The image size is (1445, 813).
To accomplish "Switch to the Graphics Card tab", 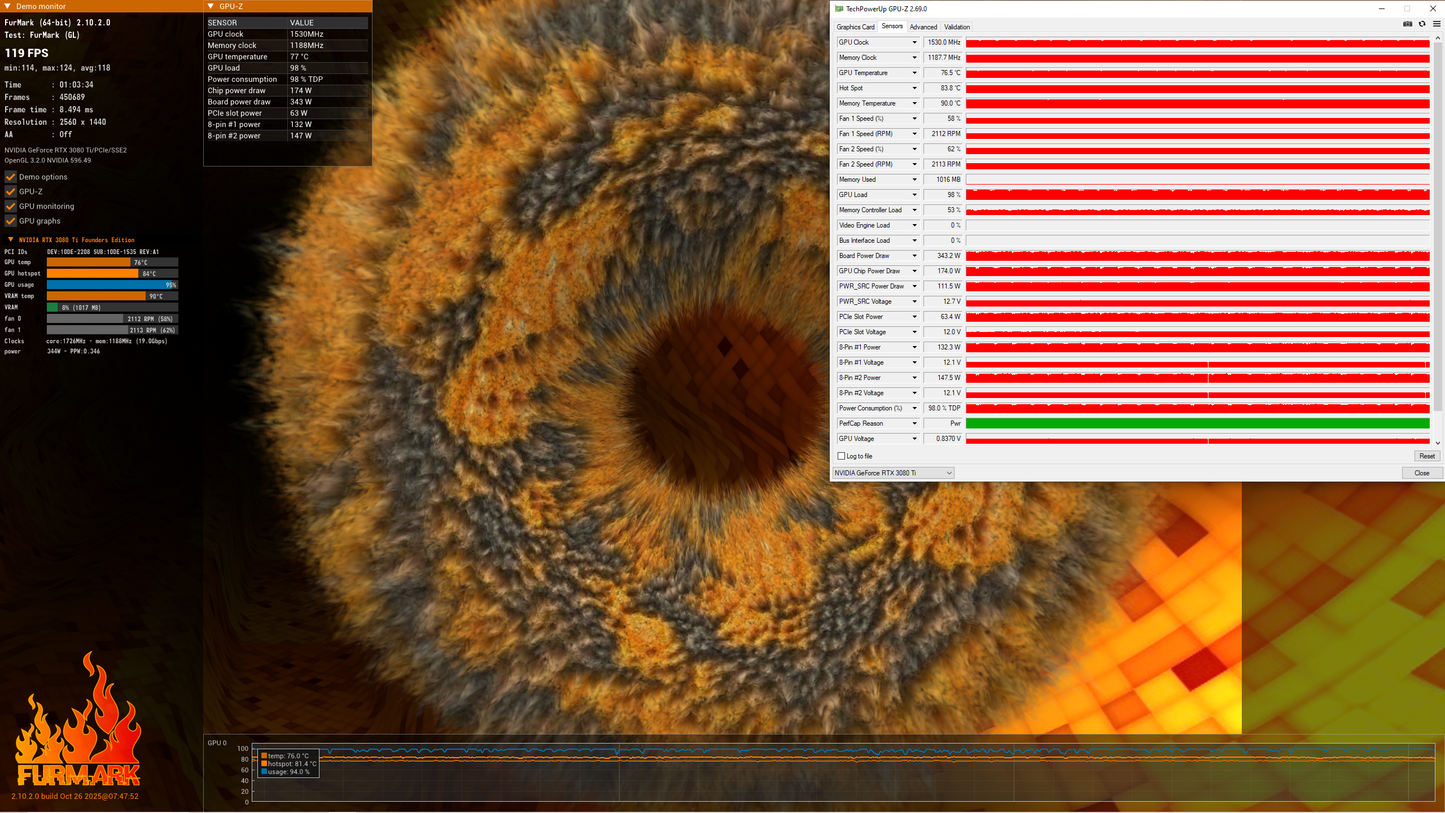I will 856,27.
